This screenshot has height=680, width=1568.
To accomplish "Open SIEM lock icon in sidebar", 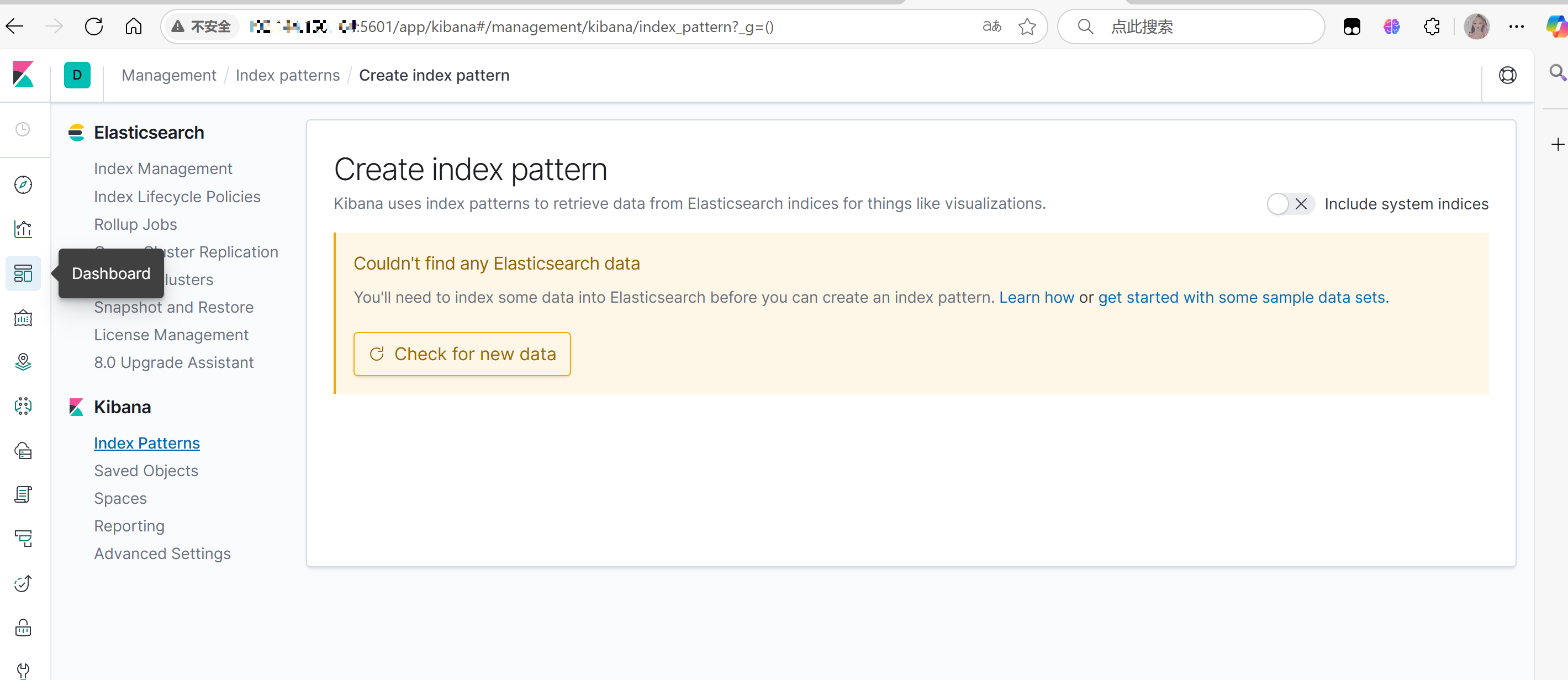I will coord(23,627).
